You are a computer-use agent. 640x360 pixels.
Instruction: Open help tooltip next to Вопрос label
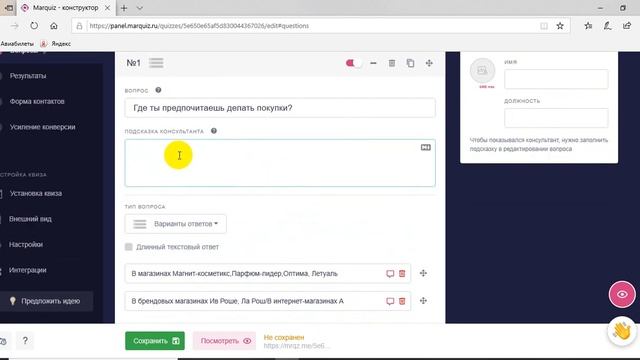pos(158,90)
